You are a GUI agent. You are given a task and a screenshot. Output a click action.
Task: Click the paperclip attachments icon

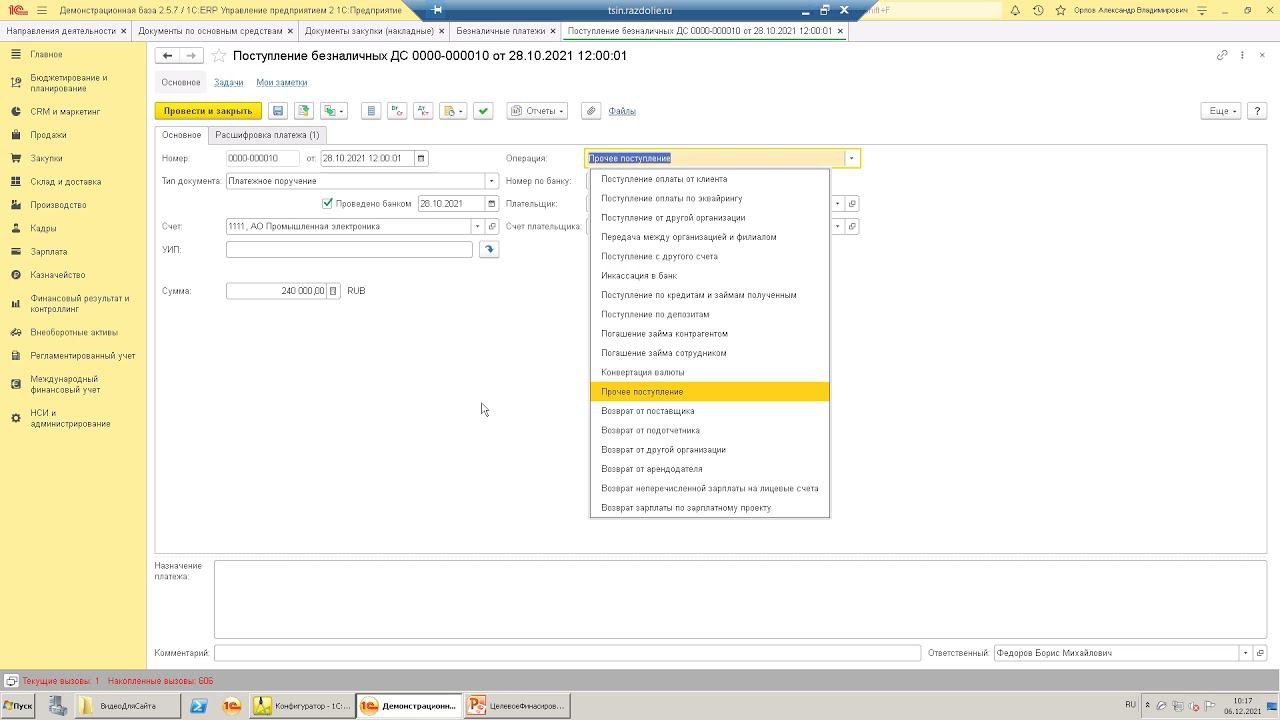(x=591, y=111)
